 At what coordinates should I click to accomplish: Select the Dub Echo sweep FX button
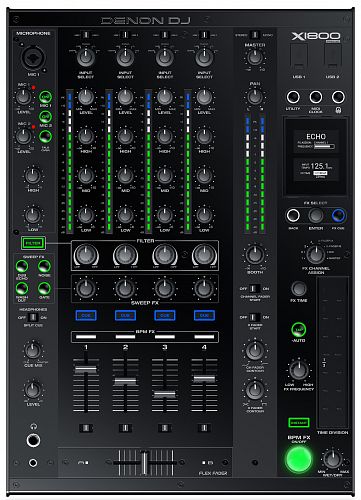click(x=22, y=266)
